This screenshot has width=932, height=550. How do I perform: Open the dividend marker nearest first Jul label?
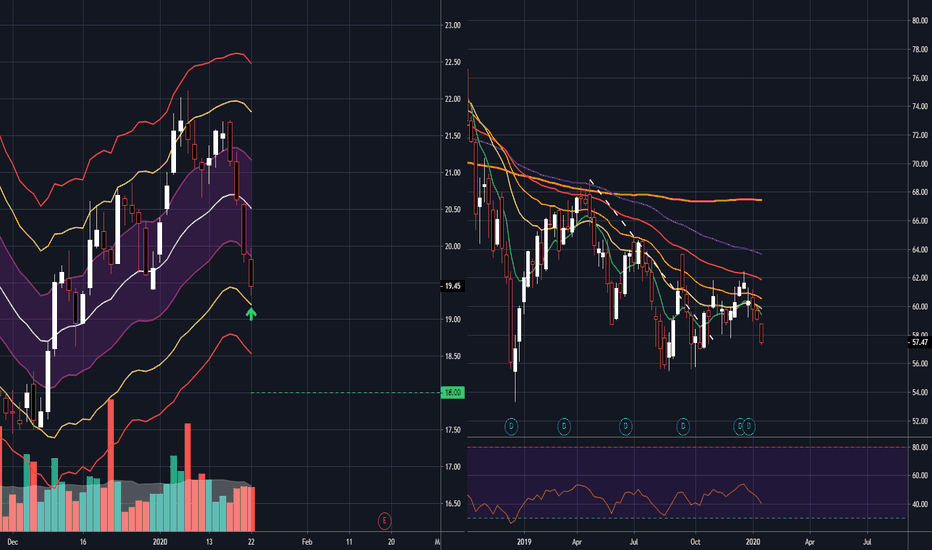point(625,426)
